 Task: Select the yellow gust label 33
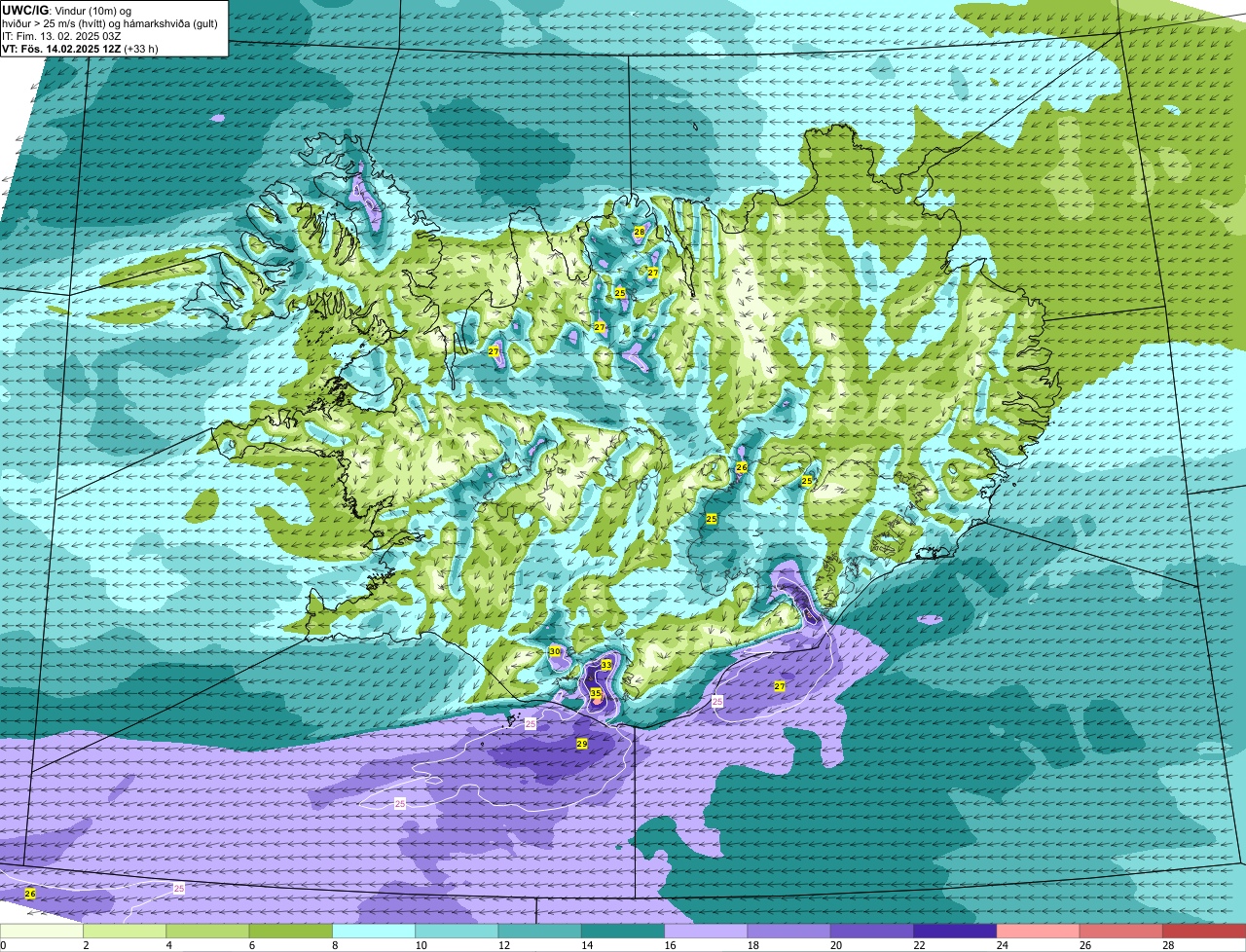[606, 665]
